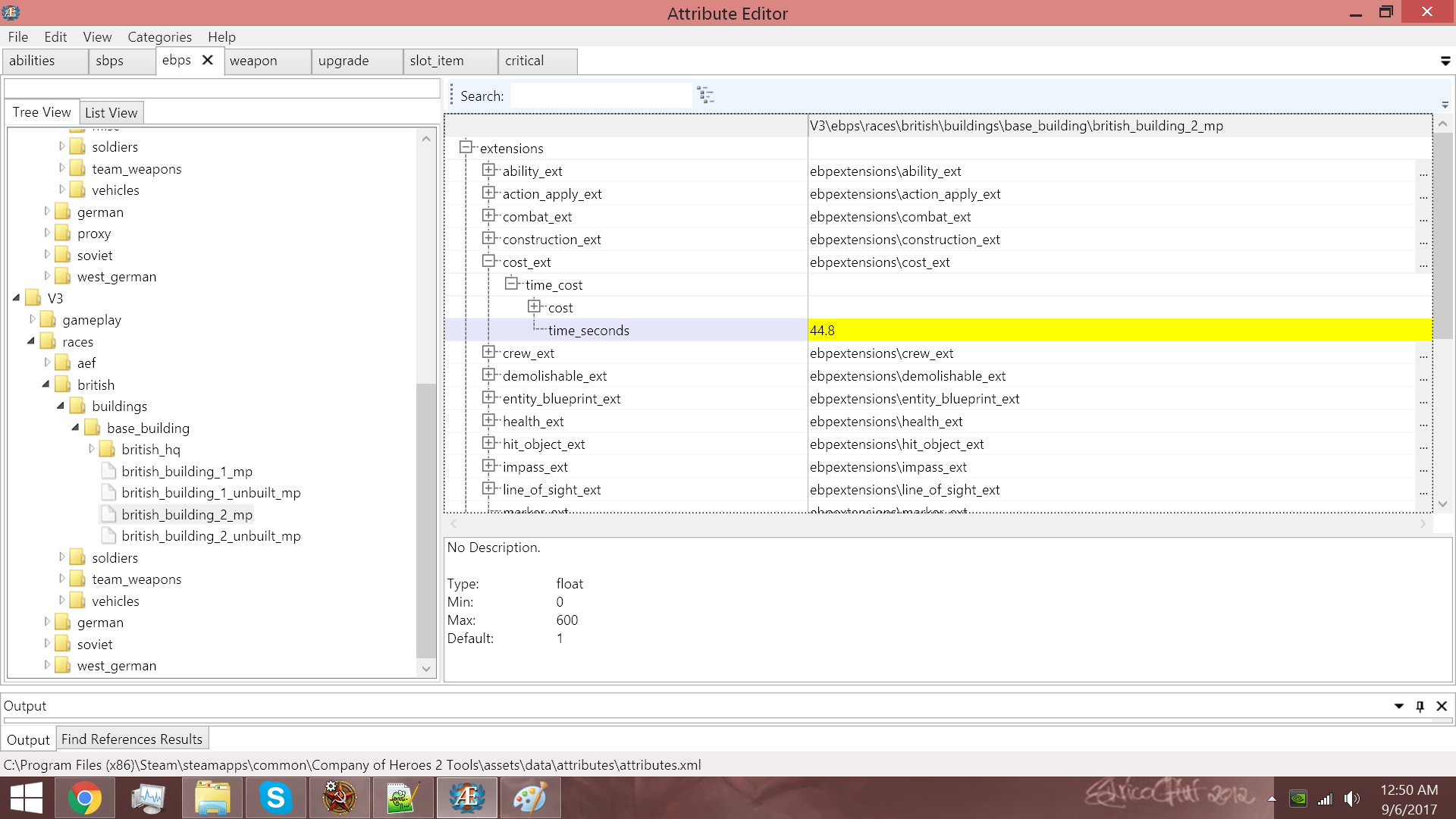
Task: Open Attribute Editor taskbar icon
Action: coord(466,798)
